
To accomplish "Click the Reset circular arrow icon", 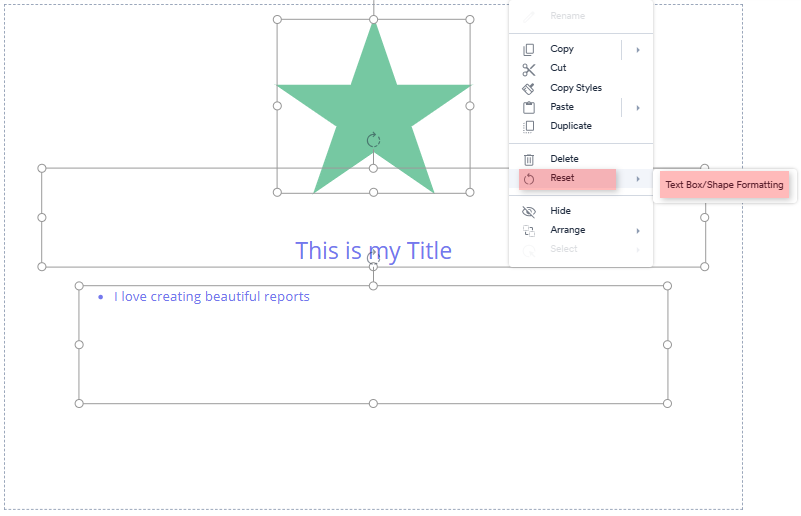I will coord(529,178).
